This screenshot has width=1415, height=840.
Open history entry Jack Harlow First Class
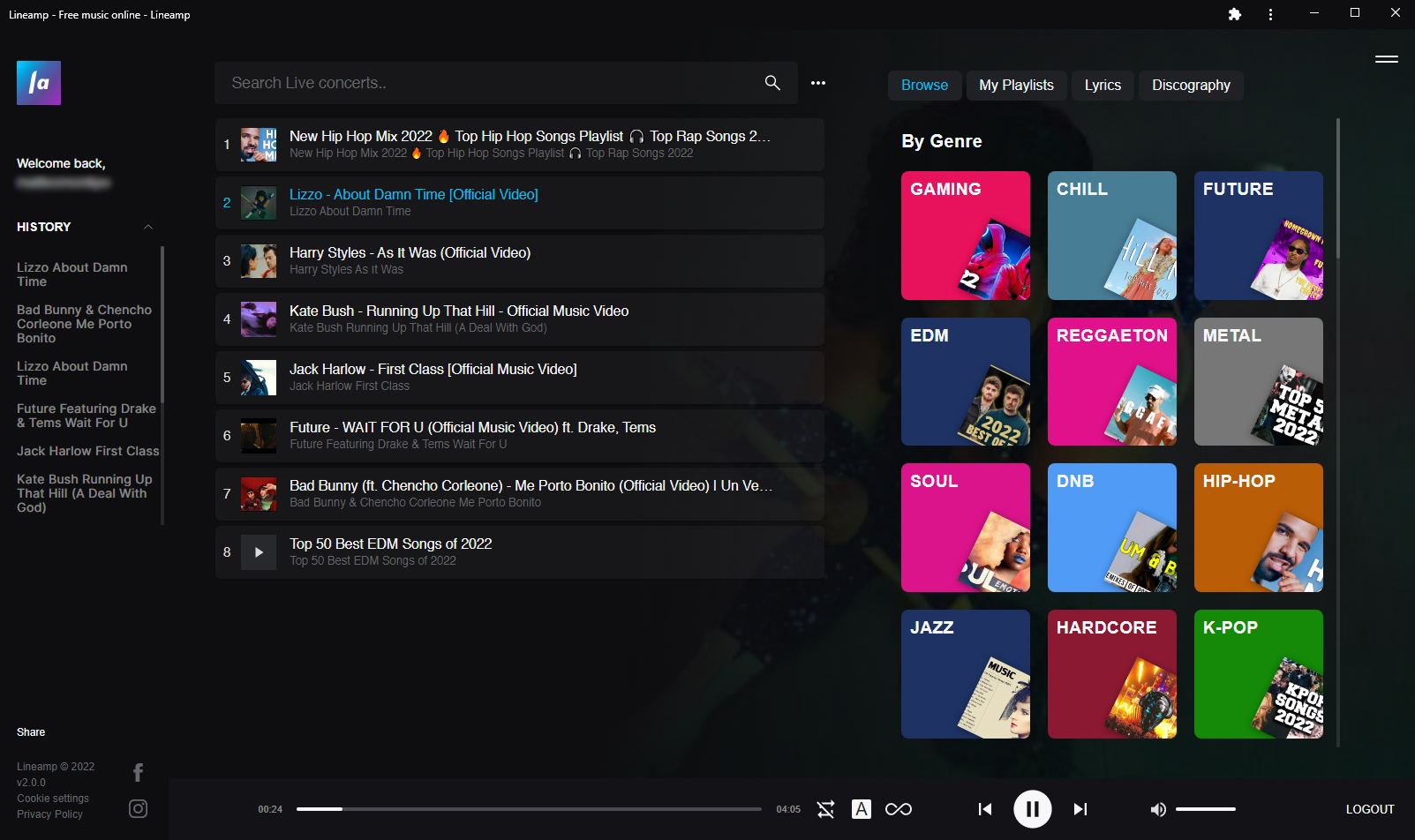tap(88, 451)
